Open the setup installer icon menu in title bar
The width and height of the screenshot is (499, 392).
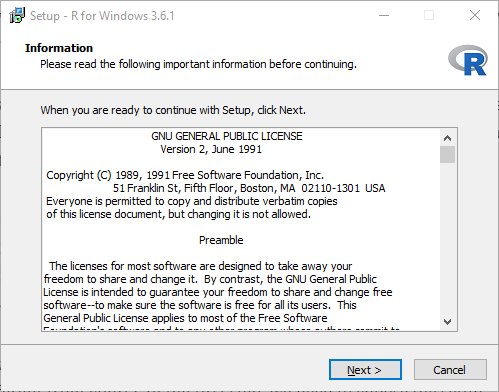17,15
